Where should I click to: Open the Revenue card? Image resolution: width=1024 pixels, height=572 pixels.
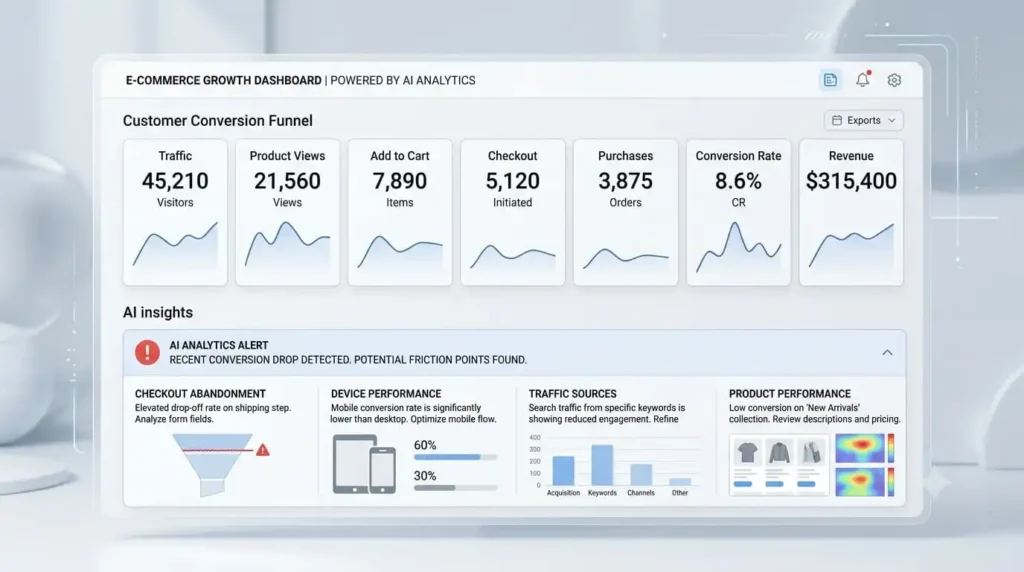(851, 212)
